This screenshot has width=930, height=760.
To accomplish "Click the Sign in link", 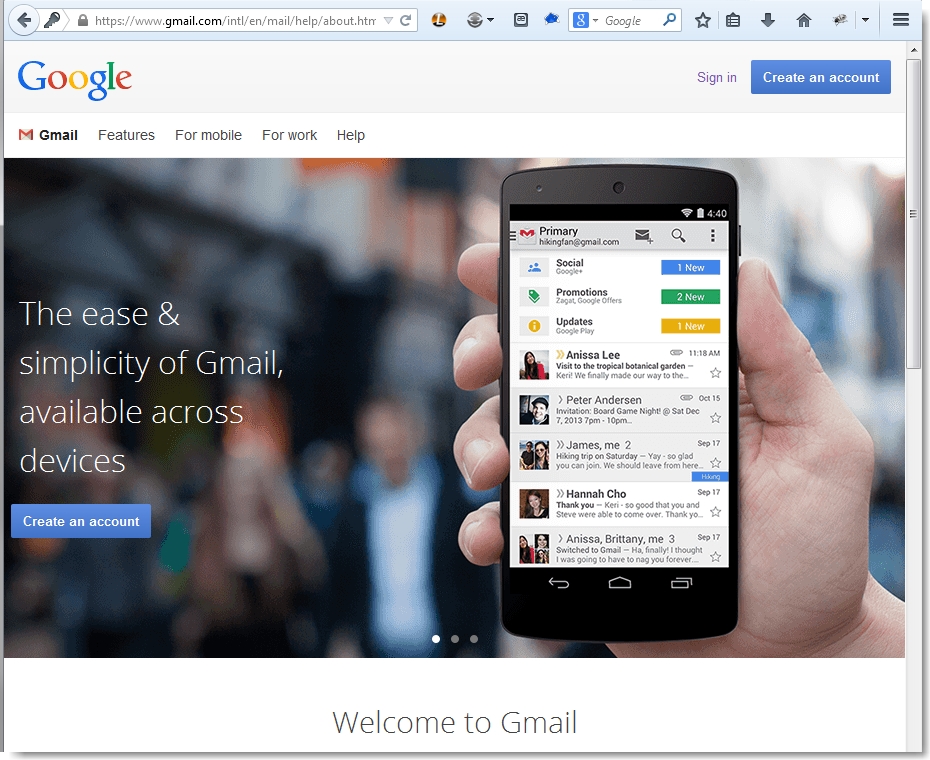I will pos(716,77).
